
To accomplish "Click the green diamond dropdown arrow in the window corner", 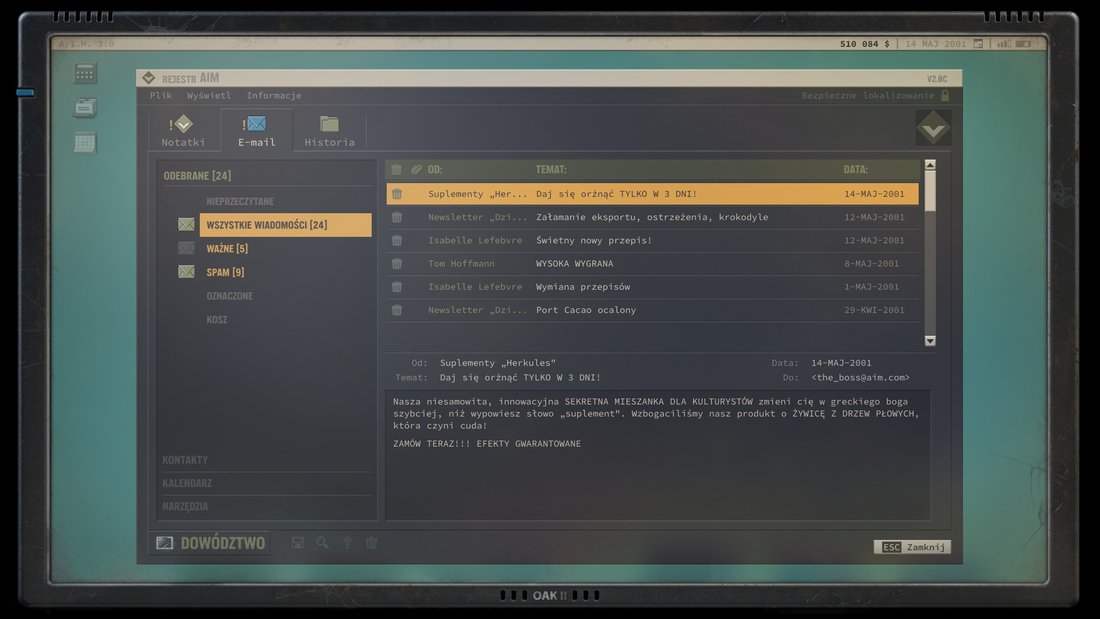I will click(x=933, y=128).
